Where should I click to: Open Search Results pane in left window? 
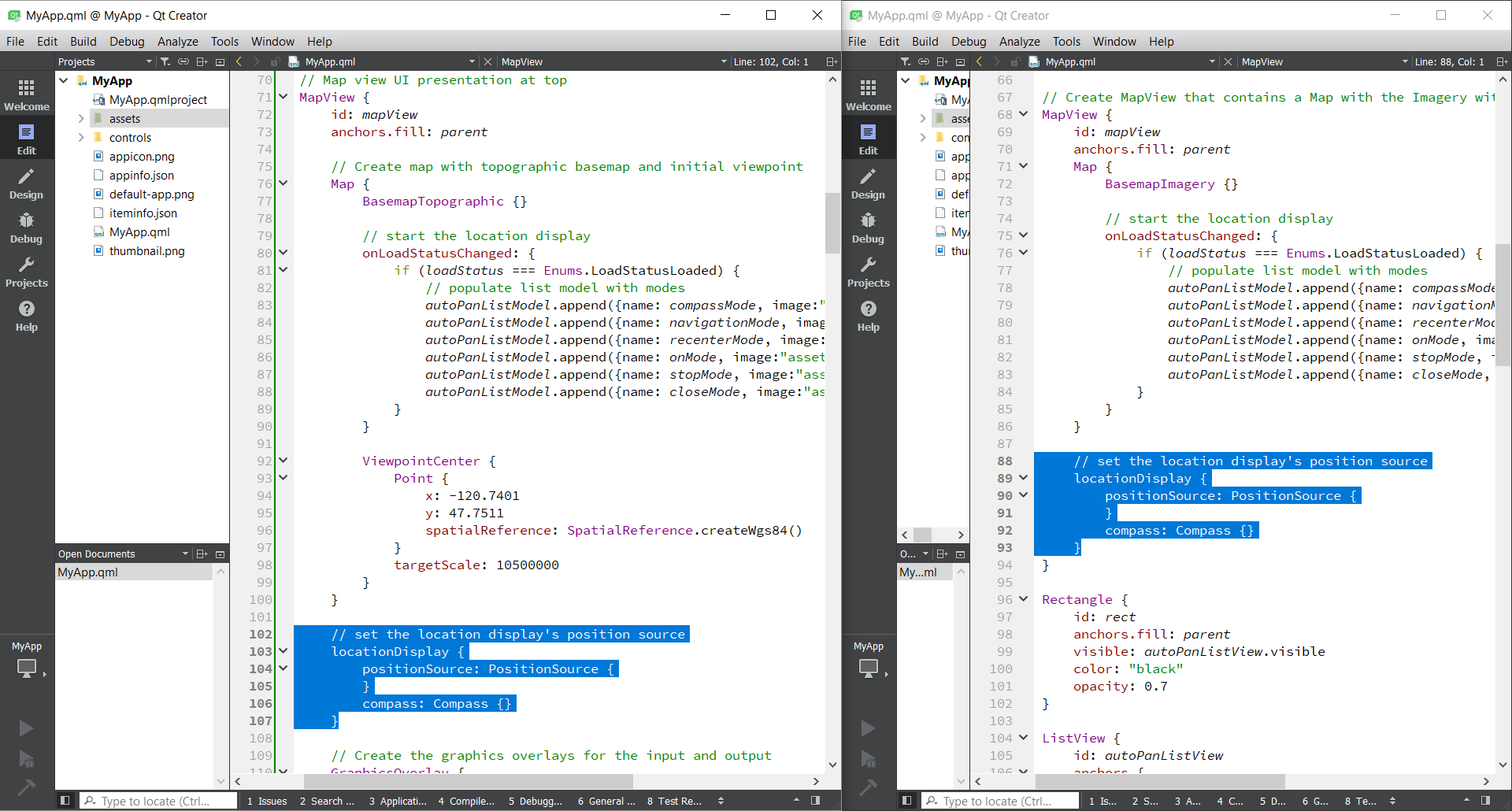point(327,801)
